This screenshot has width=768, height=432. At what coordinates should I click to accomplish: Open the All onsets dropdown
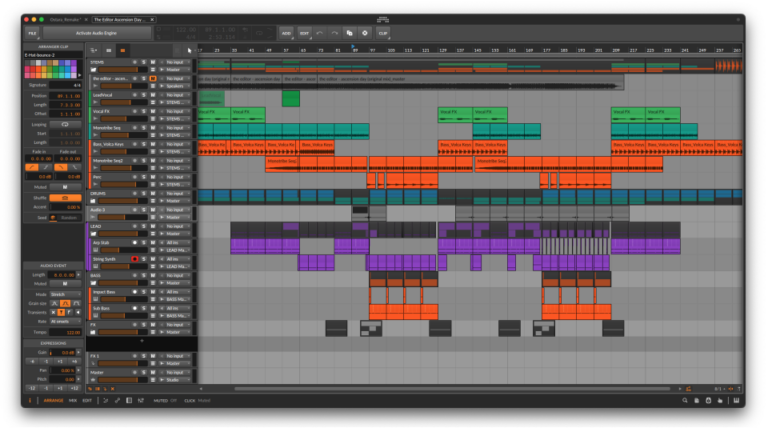pyautogui.click(x=65, y=321)
